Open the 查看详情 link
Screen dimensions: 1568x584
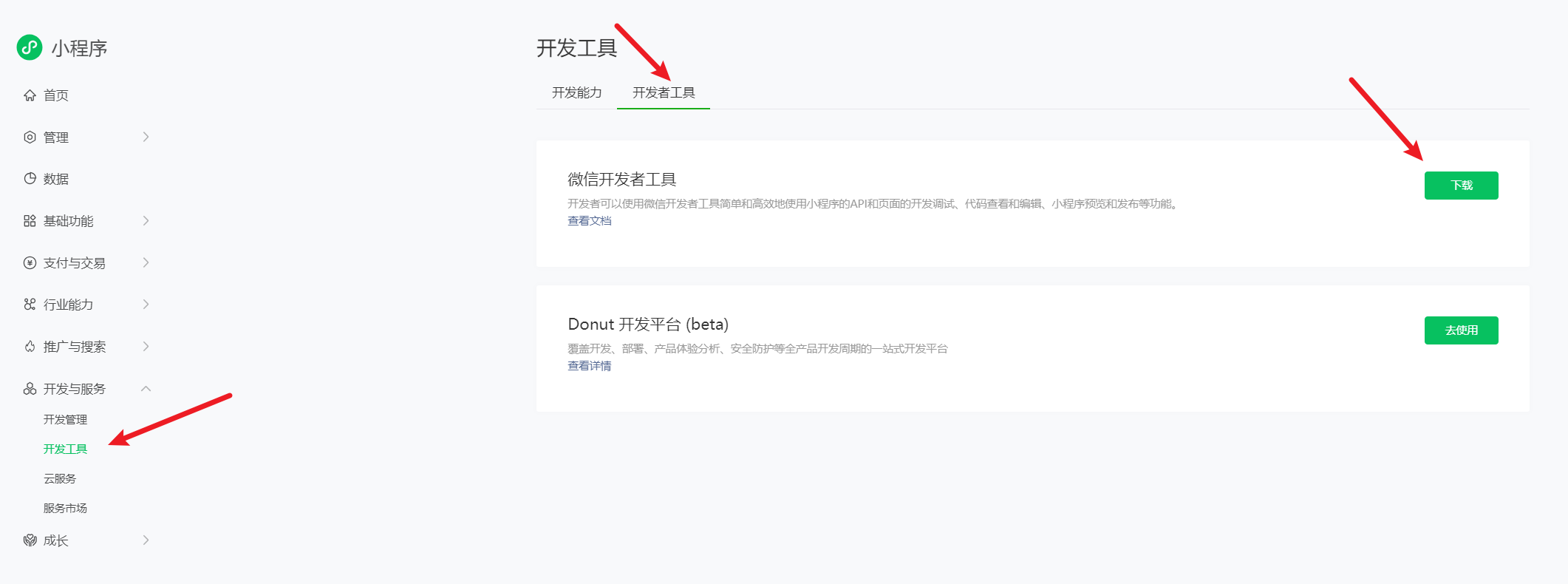[589, 366]
